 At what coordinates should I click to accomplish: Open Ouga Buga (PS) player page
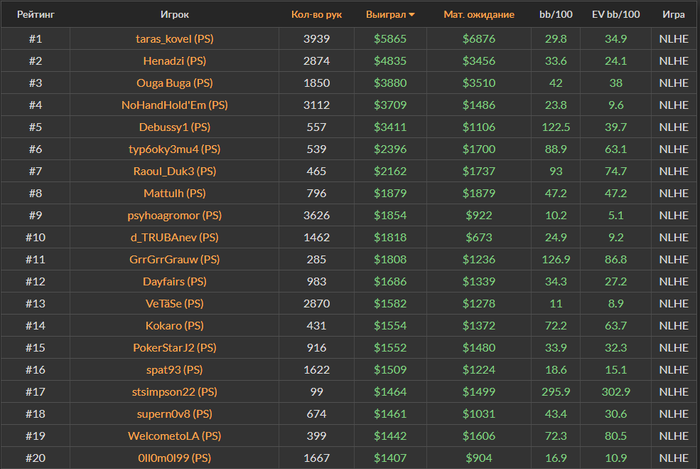175,83
